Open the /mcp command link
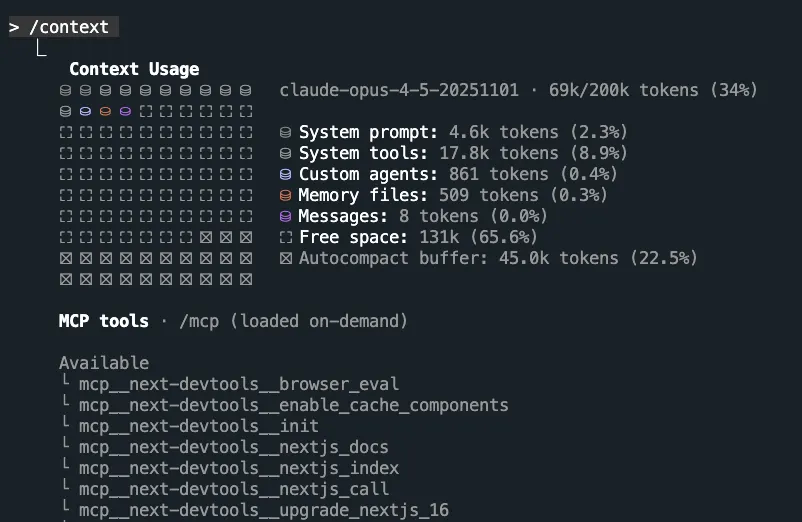The width and height of the screenshot is (802, 522). point(199,322)
